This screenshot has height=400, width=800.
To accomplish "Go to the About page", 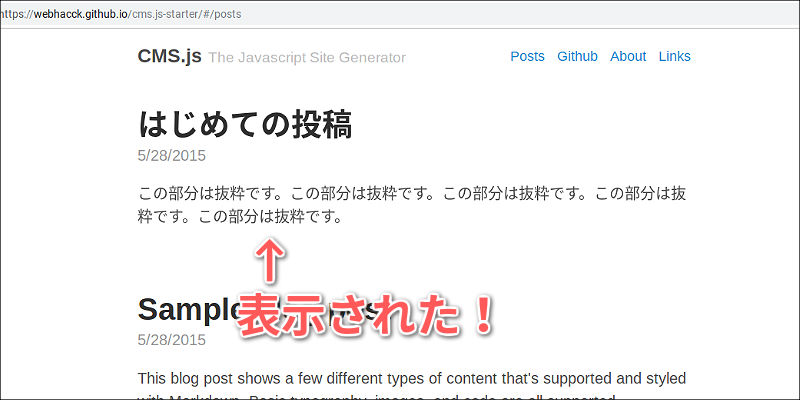I will click(x=628, y=56).
